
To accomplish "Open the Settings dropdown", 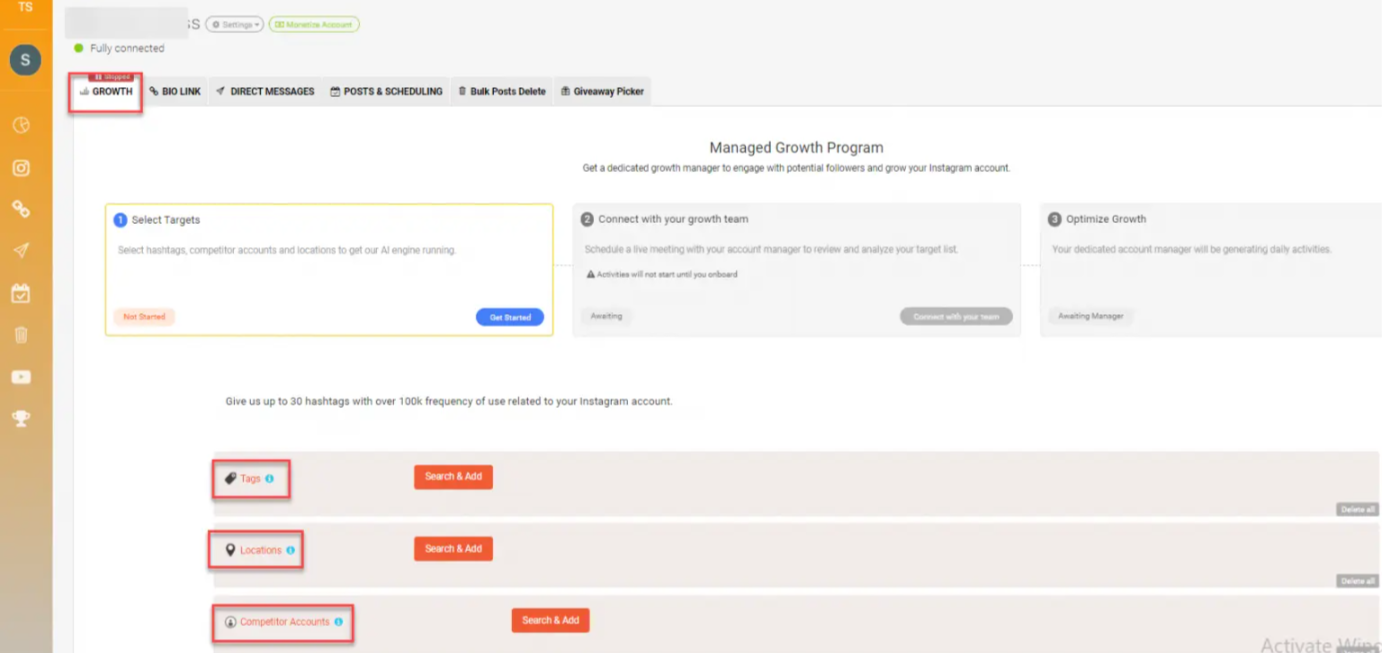I will [235, 24].
